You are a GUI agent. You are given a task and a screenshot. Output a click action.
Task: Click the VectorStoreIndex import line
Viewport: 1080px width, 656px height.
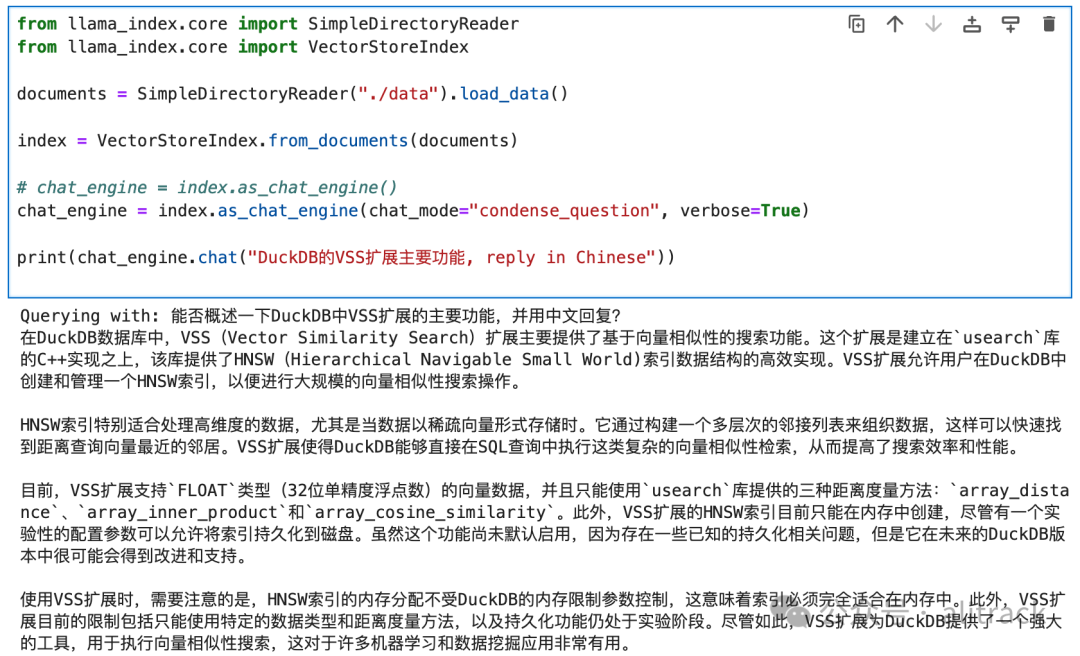click(242, 47)
